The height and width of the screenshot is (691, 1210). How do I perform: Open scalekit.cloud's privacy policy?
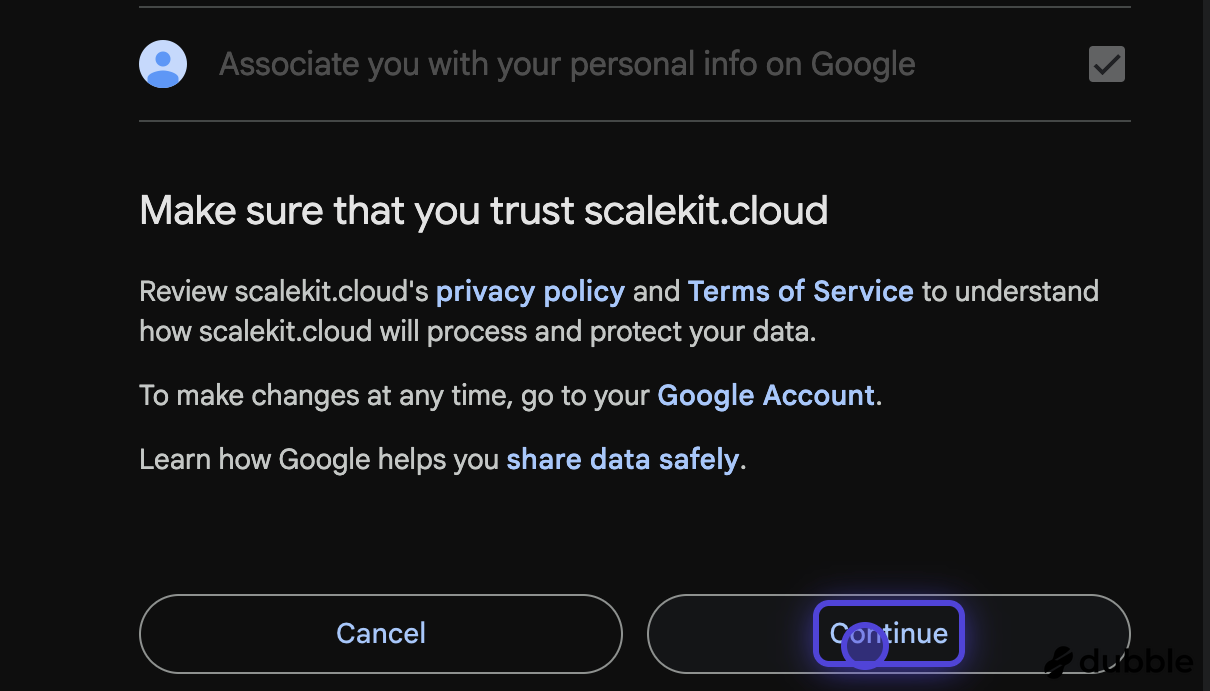(530, 291)
